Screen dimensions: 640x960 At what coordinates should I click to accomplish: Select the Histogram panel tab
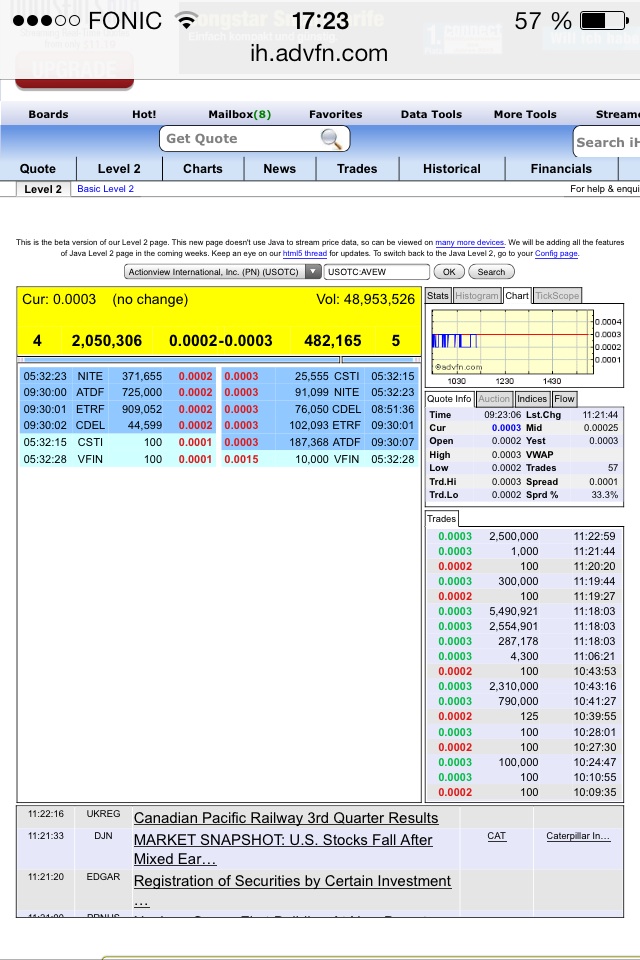tap(477, 296)
